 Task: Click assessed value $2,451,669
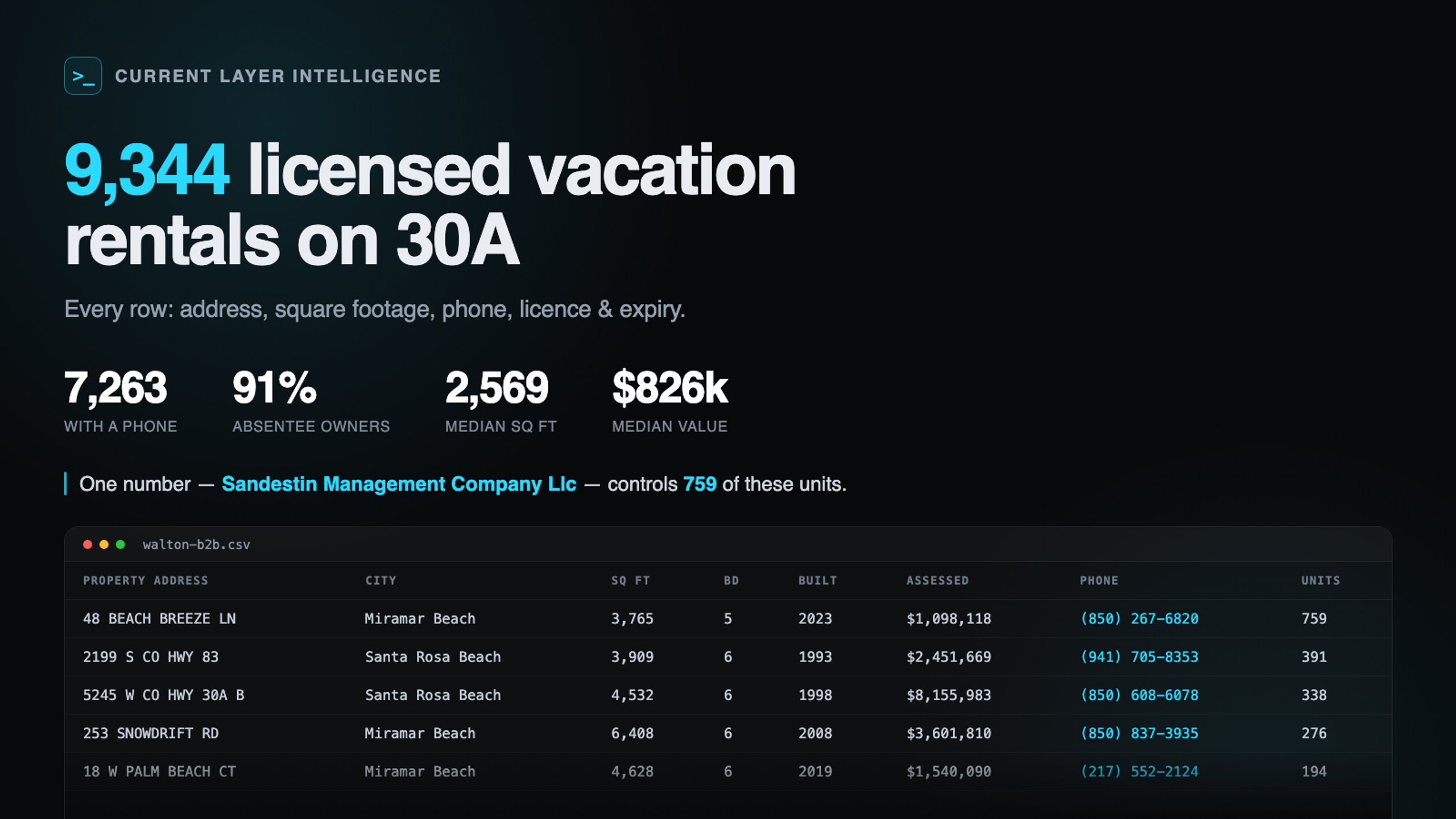point(949,656)
